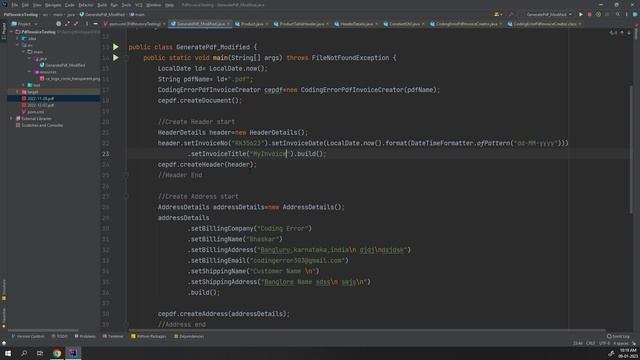Open the run configuration dropdown GeneratePdf_Modified
This screenshot has height=360, width=640.
[x=548, y=14]
